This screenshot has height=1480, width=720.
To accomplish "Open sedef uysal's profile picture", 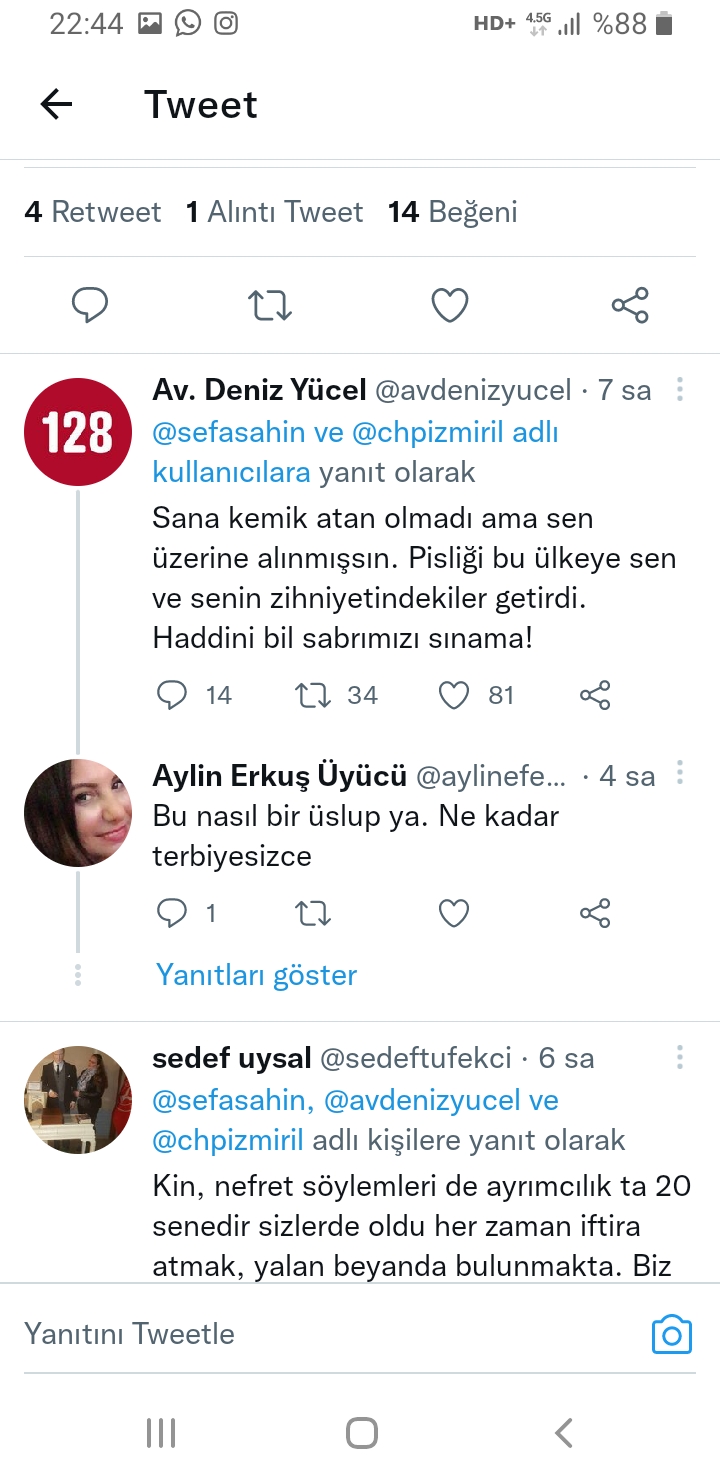I will (x=78, y=1100).
